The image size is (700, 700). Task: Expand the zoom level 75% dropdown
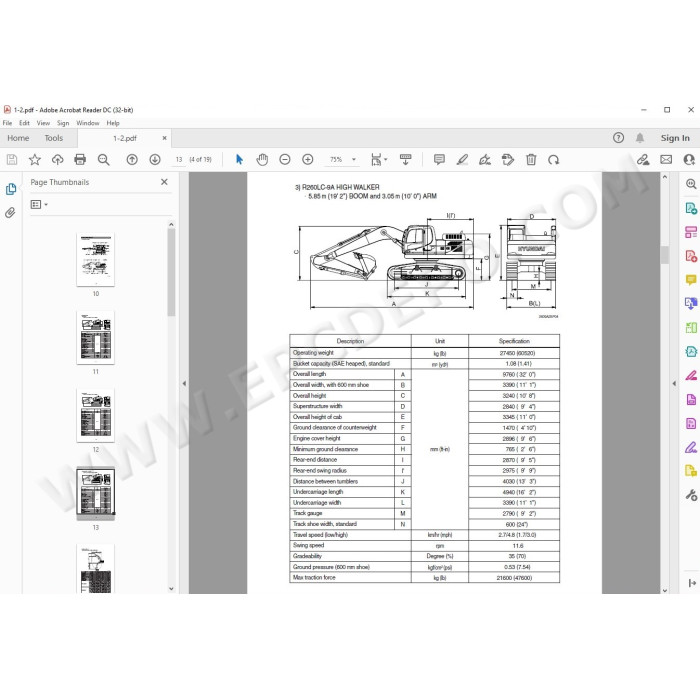pyautogui.click(x=354, y=159)
